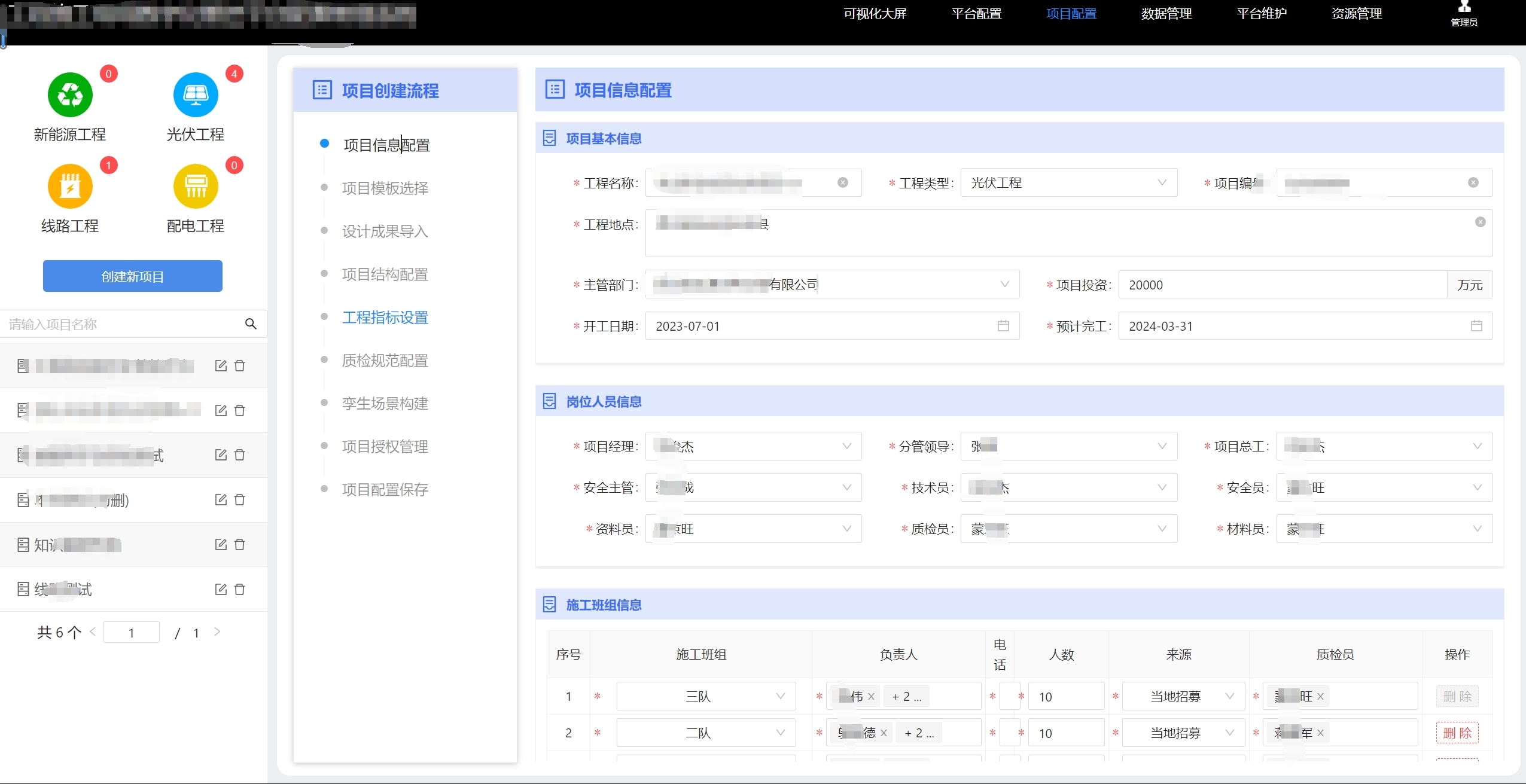Viewport: 1526px width, 784px height.
Task: Select the 项目配置 menu
Action: (1071, 13)
